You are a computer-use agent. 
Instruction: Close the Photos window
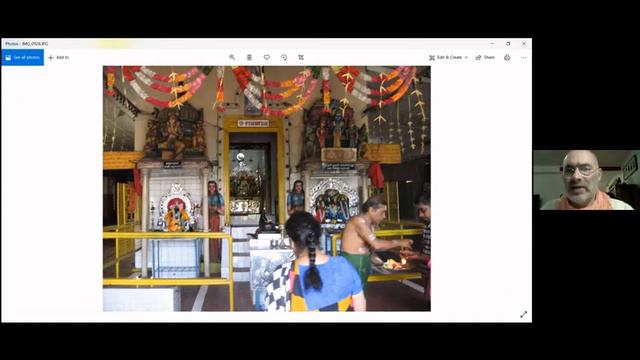tap(524, 43)
